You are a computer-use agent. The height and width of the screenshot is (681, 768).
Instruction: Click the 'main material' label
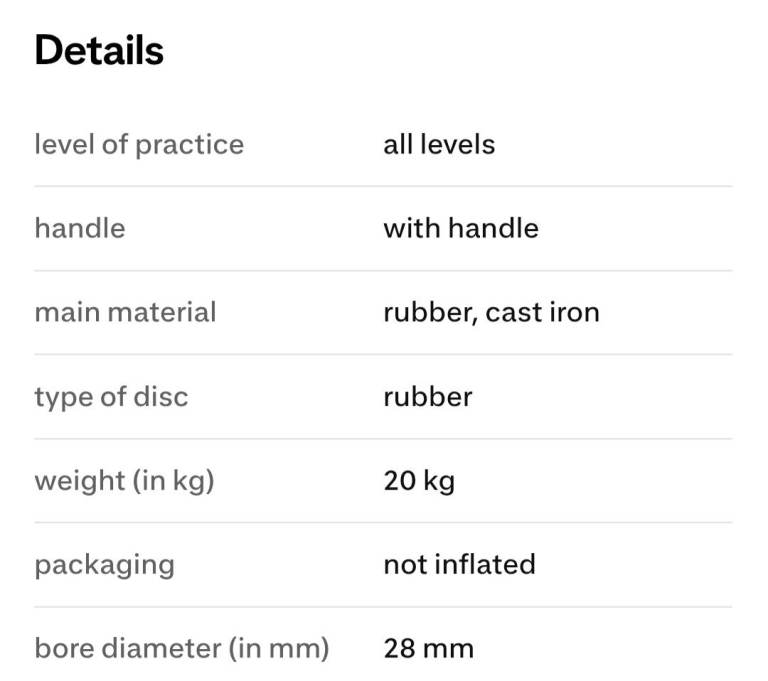125,312
